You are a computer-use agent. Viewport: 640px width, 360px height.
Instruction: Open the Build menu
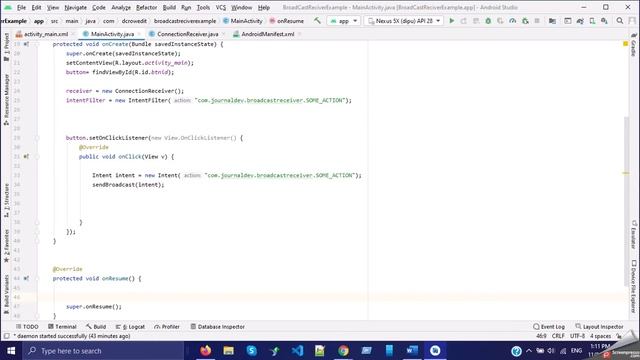(169, 7)
